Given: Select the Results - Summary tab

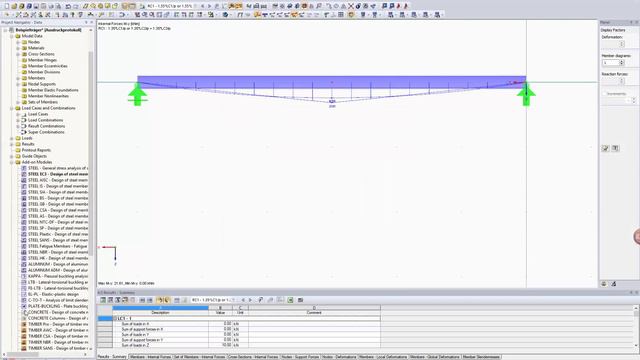Looking at the screenshot, I should [x=112, y=357].
